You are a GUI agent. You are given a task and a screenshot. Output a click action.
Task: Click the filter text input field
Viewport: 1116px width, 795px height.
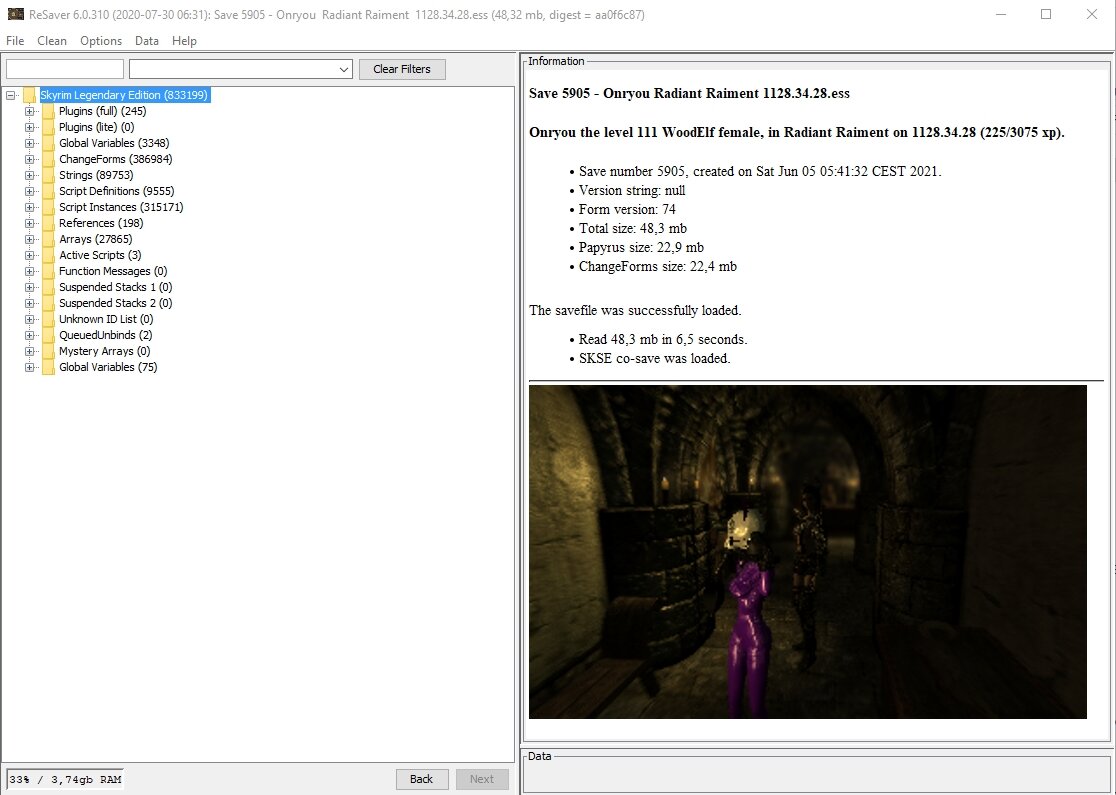(x=65, y=69)
